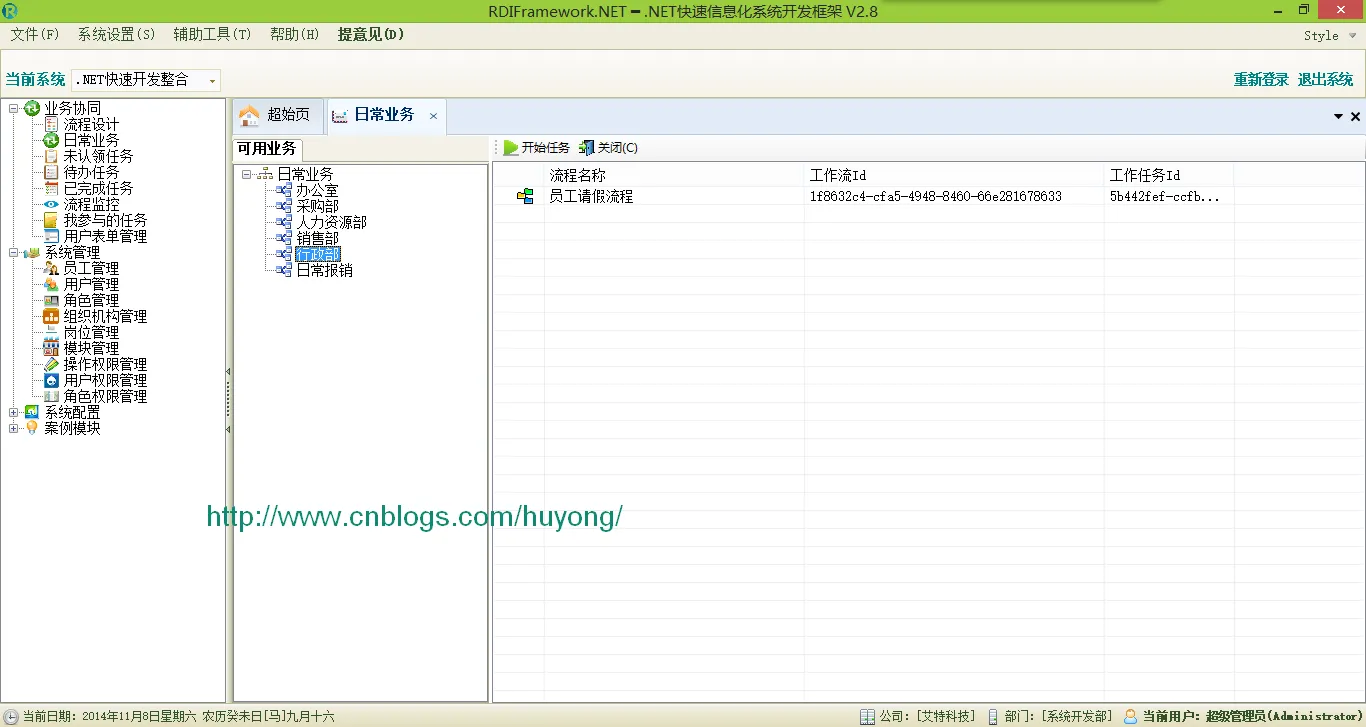The width and height of the screenshot is (1366, 727).
Task: Close the 日常业务 tab with its x
Action: point(433,116)
